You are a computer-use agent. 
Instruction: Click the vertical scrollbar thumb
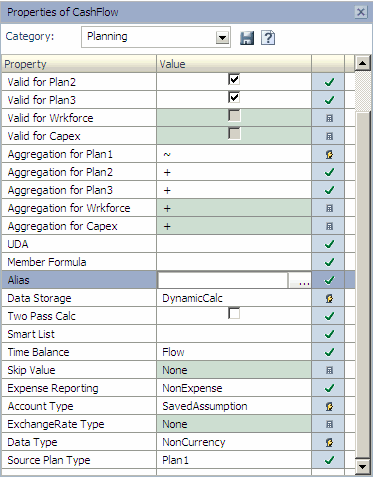[363, 286]
